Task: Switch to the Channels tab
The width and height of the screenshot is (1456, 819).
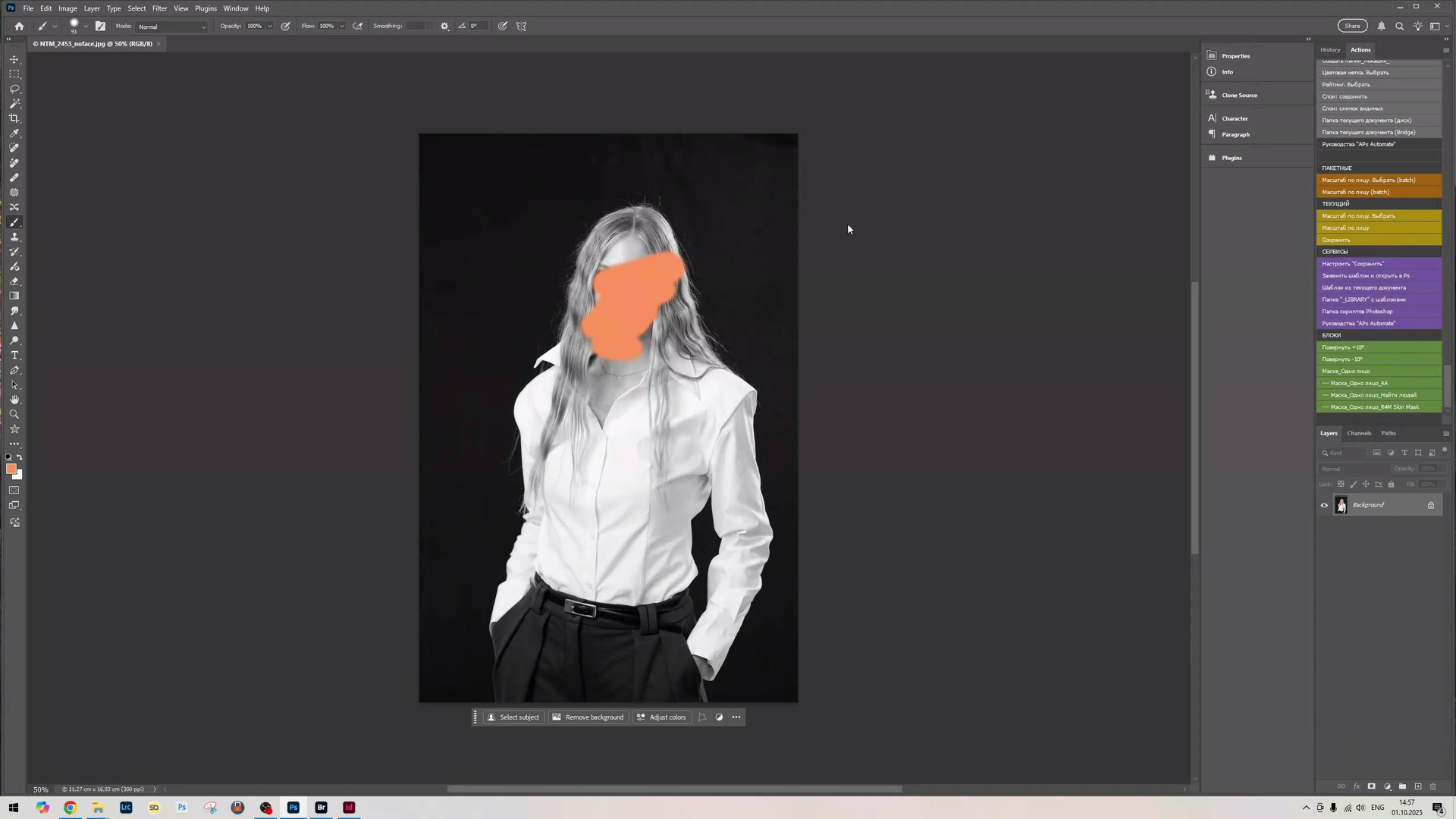Action: click(1359, 433)
